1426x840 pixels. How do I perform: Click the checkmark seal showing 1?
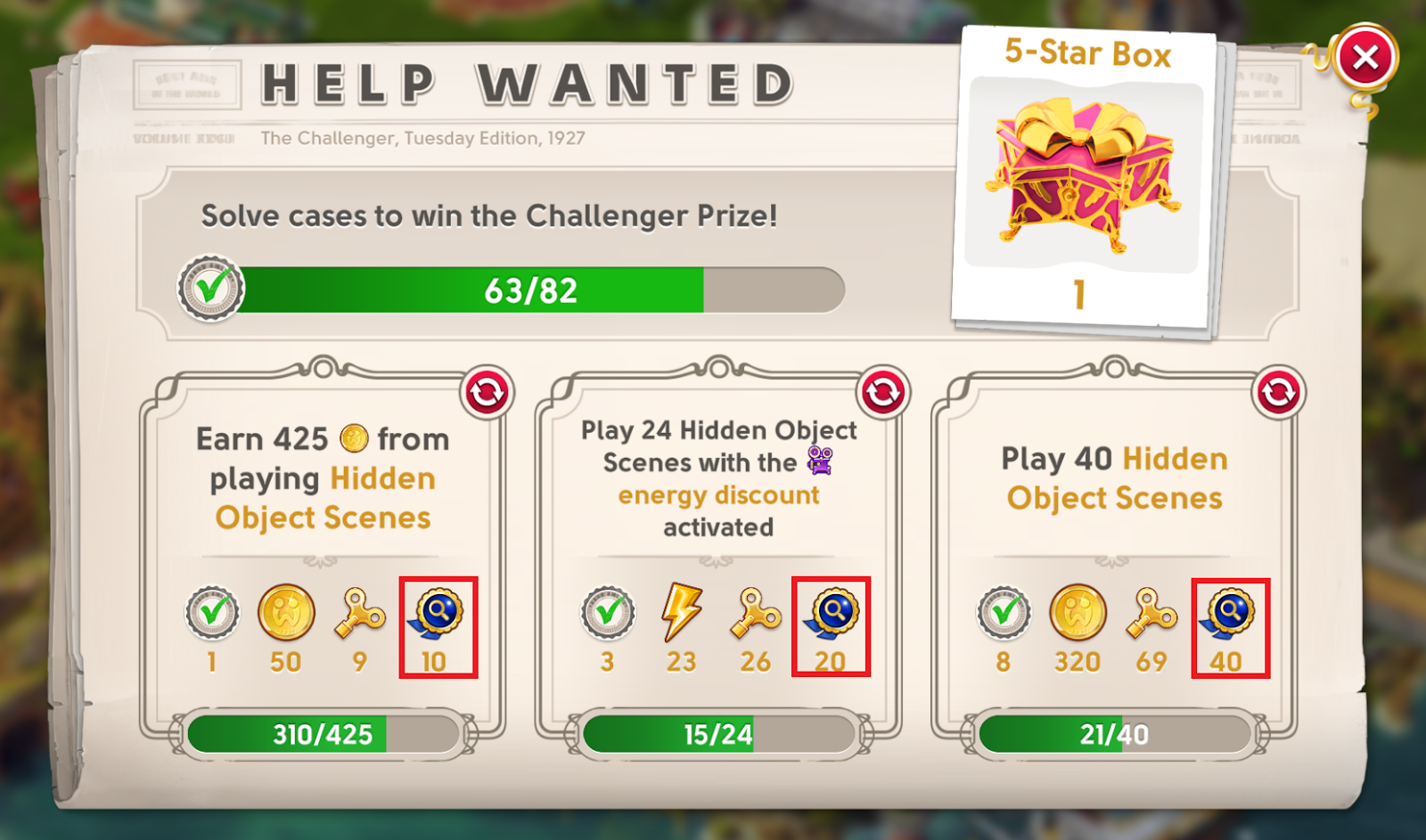coord(212,613)
